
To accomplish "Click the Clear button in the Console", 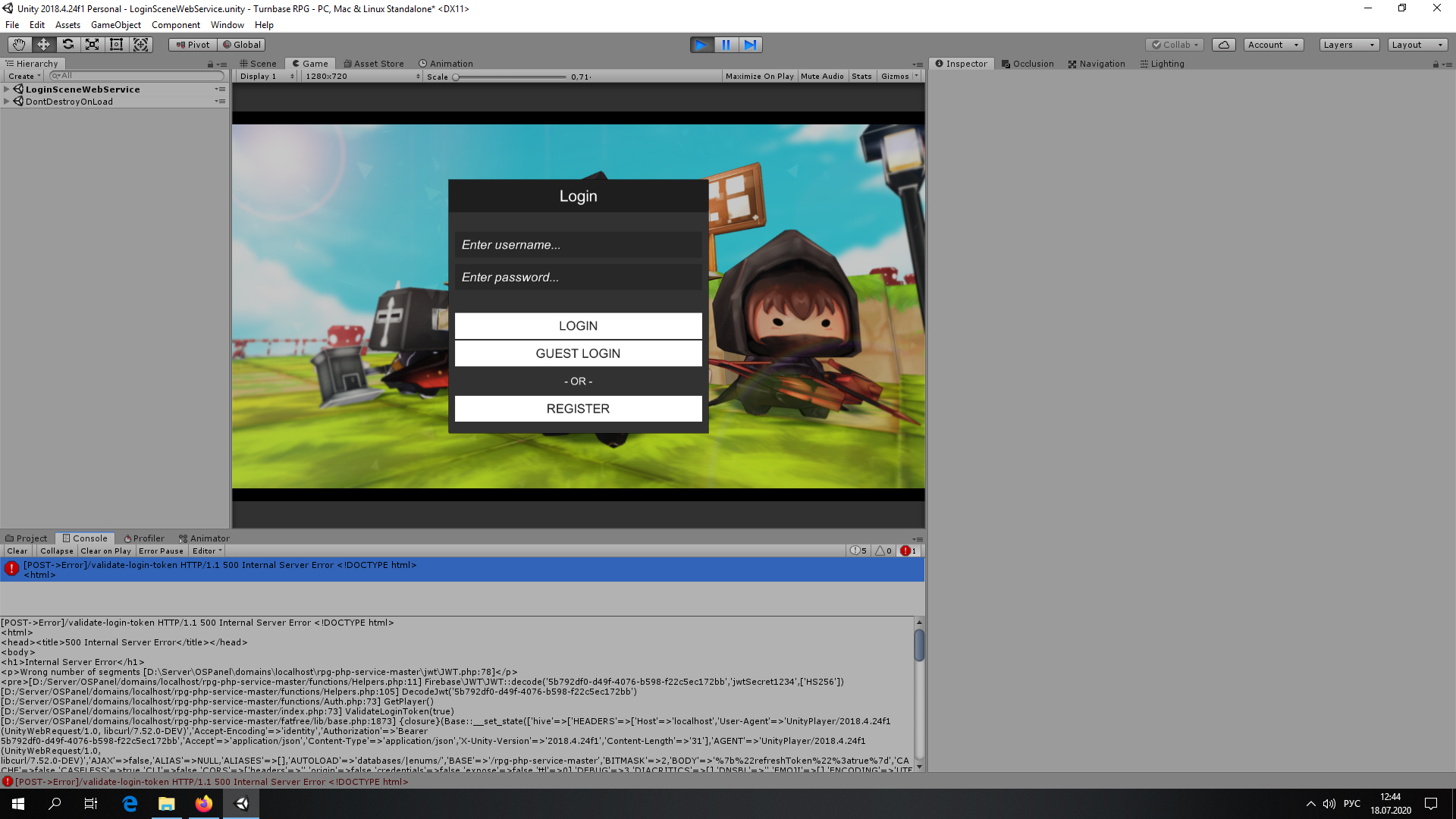I will [x=17, y=551].
